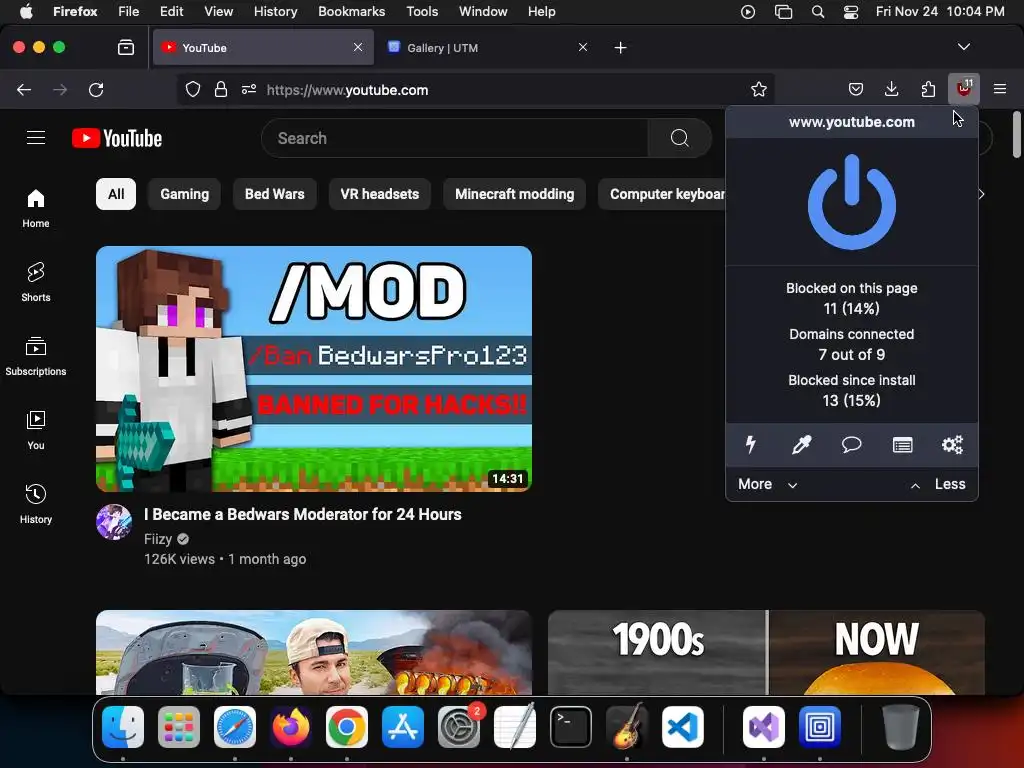Screen dimensions: 1024x768
Task: Open site permissions icon in URL bar
Action: click(249, 89)
